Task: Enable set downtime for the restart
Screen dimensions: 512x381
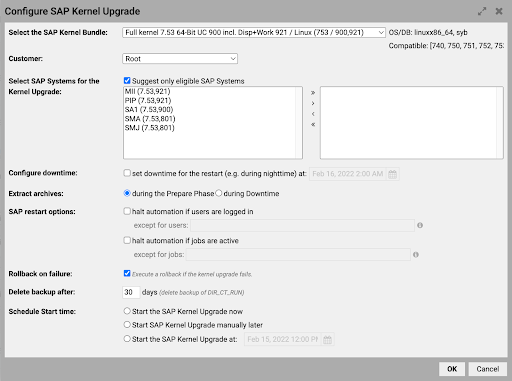Action: click(x=127, y=173)
